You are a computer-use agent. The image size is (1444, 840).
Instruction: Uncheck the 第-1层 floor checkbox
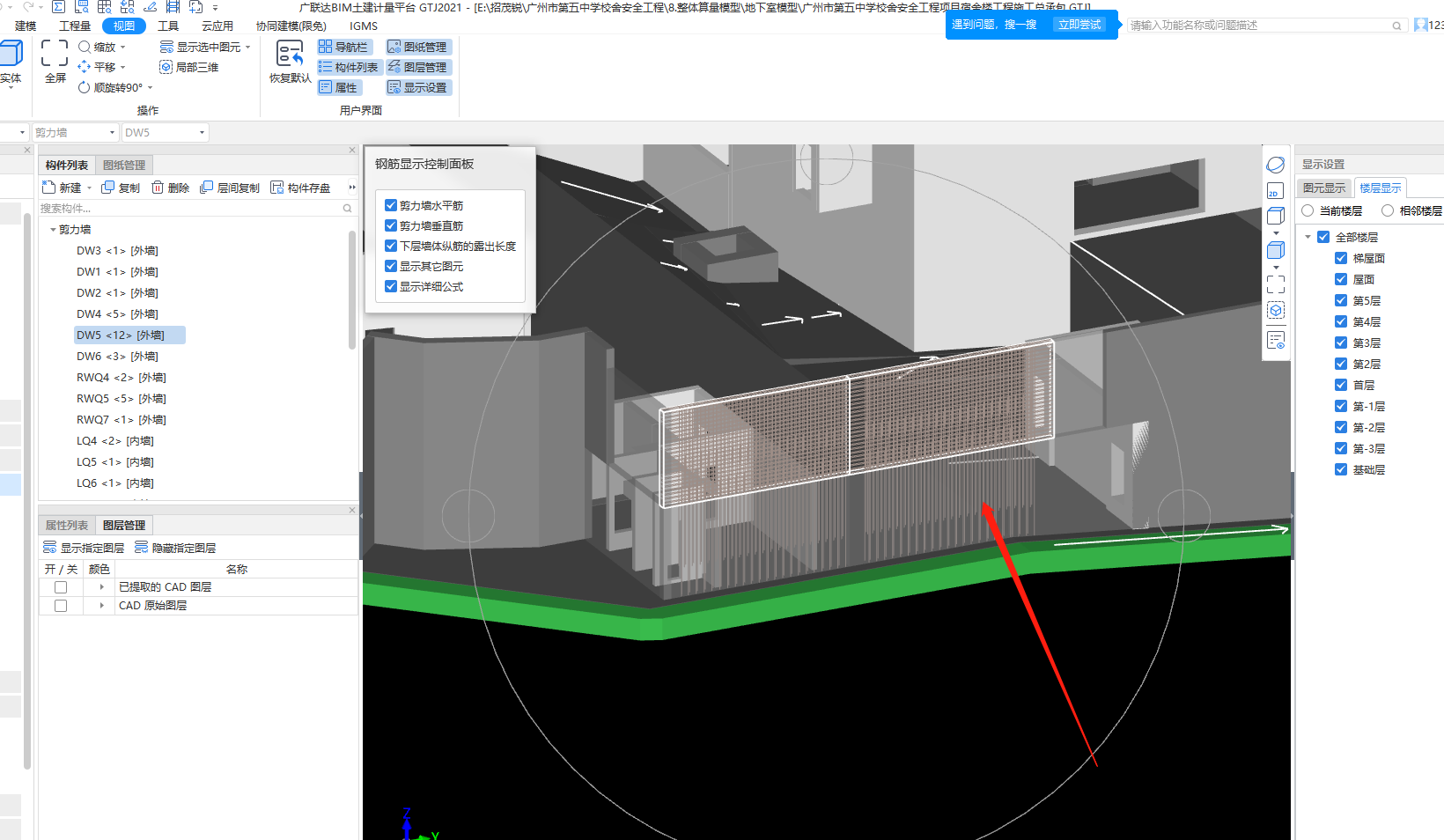[x=1341, y=406]
